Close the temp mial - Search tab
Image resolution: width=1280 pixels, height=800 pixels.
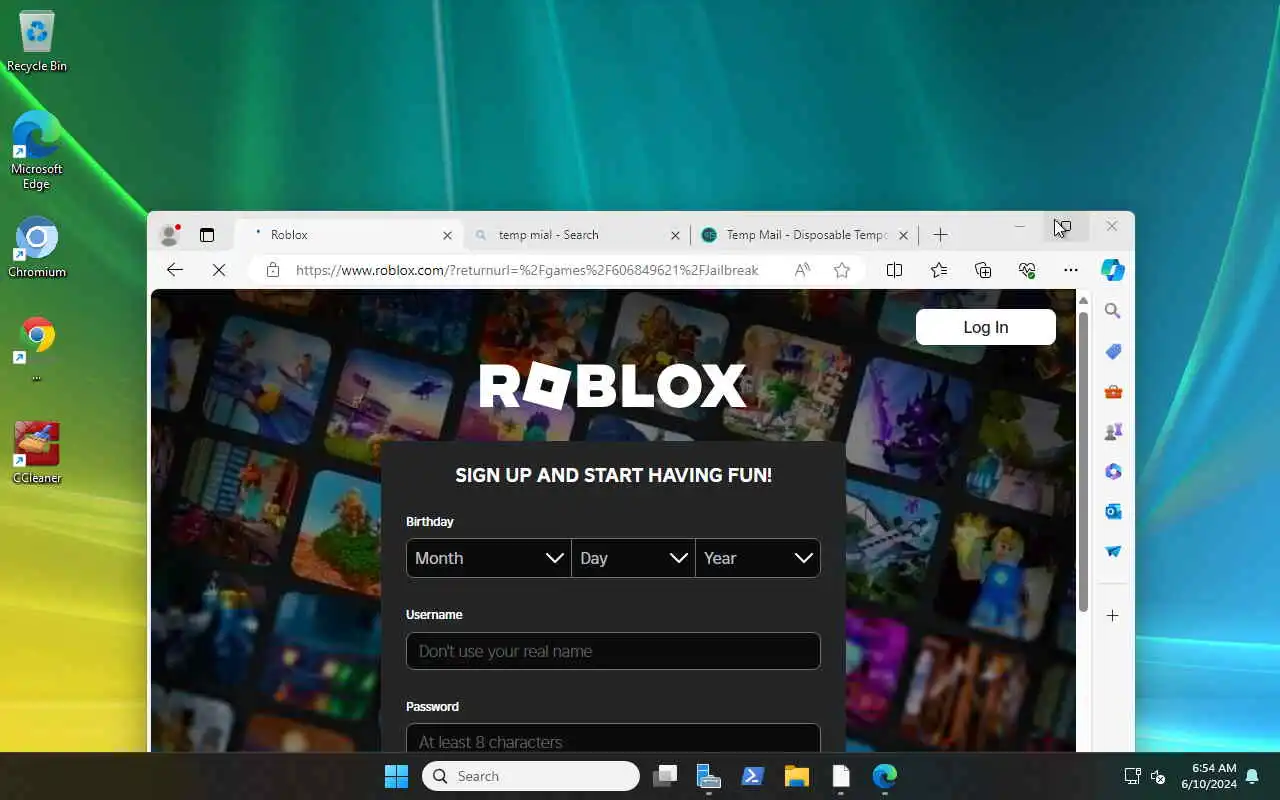(675, 236)
